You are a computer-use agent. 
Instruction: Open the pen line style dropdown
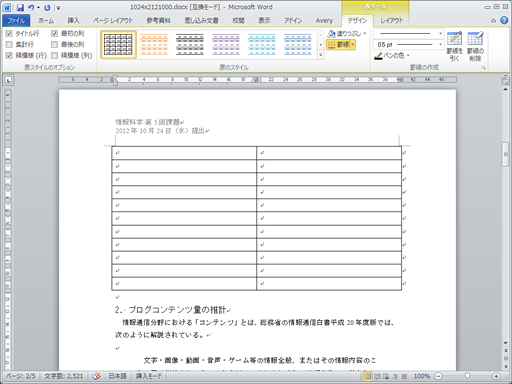440,33
